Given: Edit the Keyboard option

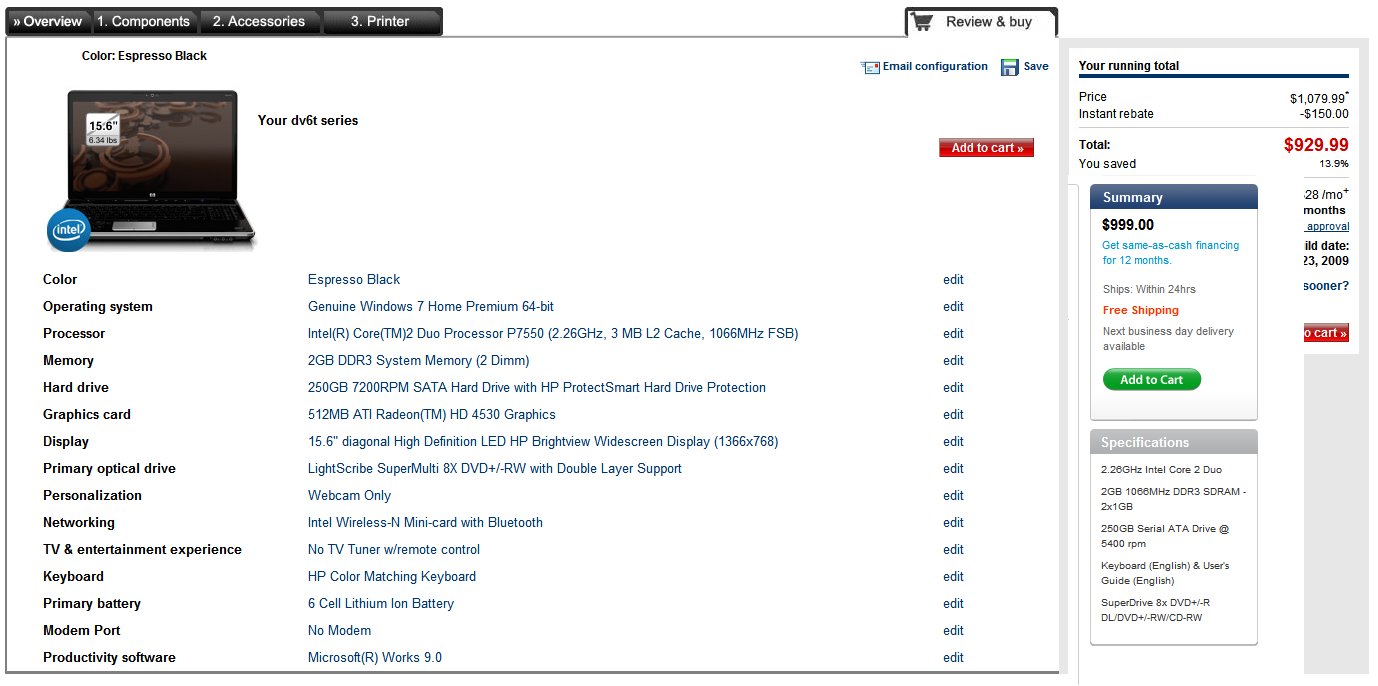Looking at the screenshot, I should click(x=953, y=577).
